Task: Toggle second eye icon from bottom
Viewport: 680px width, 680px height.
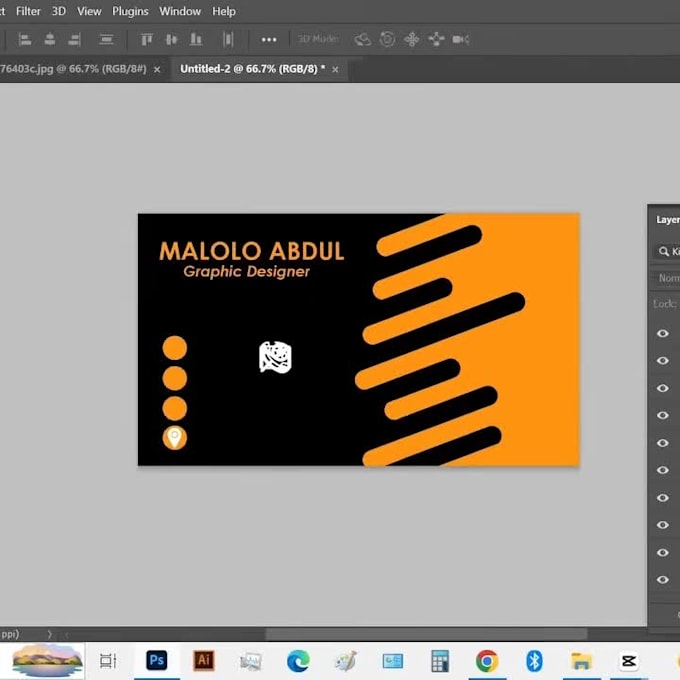Action: pyautogui.click(x=663, y=552)
